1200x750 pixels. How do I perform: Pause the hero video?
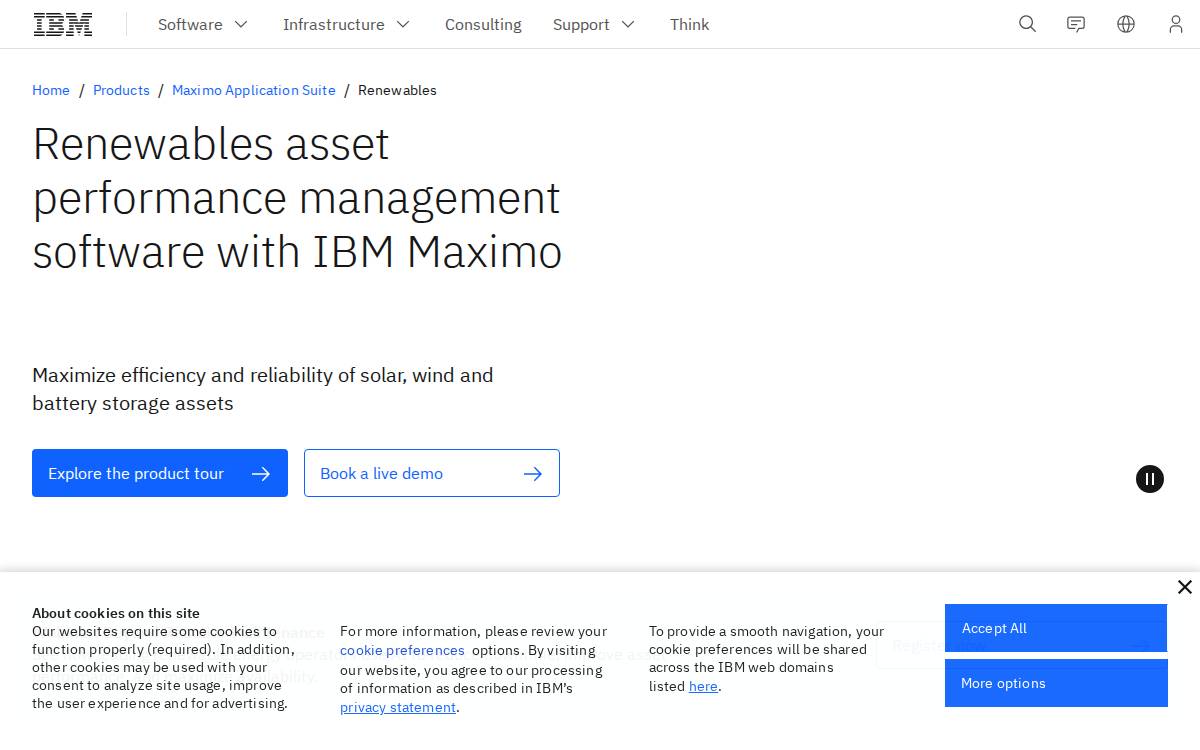1150,479
